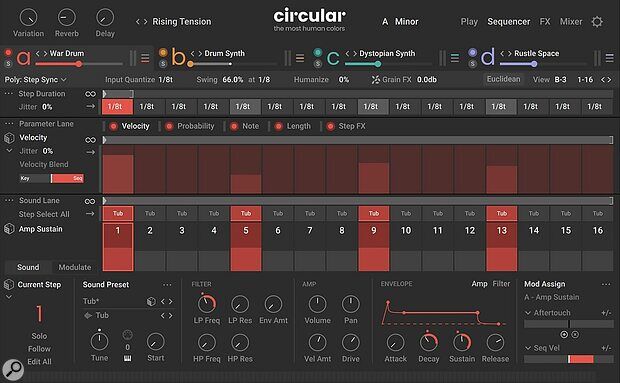Click the Amp Sustain dice icon

[x=9, y=229]
